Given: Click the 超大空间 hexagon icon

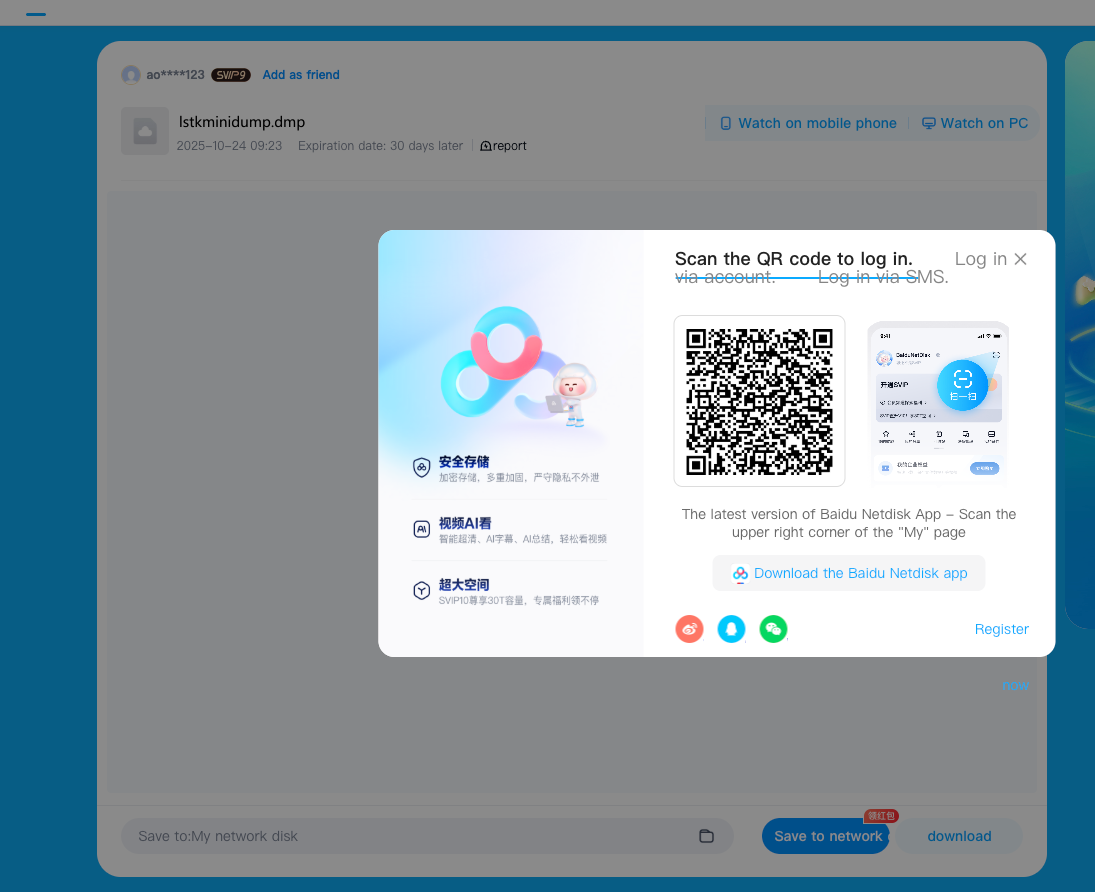Looking at the screenshot, I should (421, 590).
